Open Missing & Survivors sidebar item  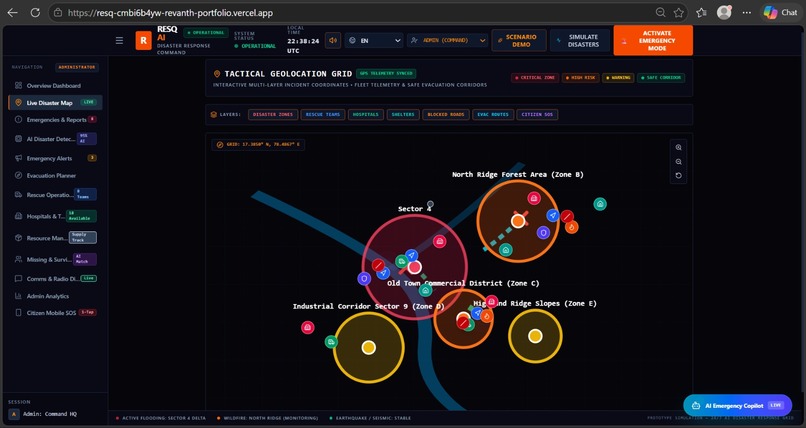tap(55, 259)
